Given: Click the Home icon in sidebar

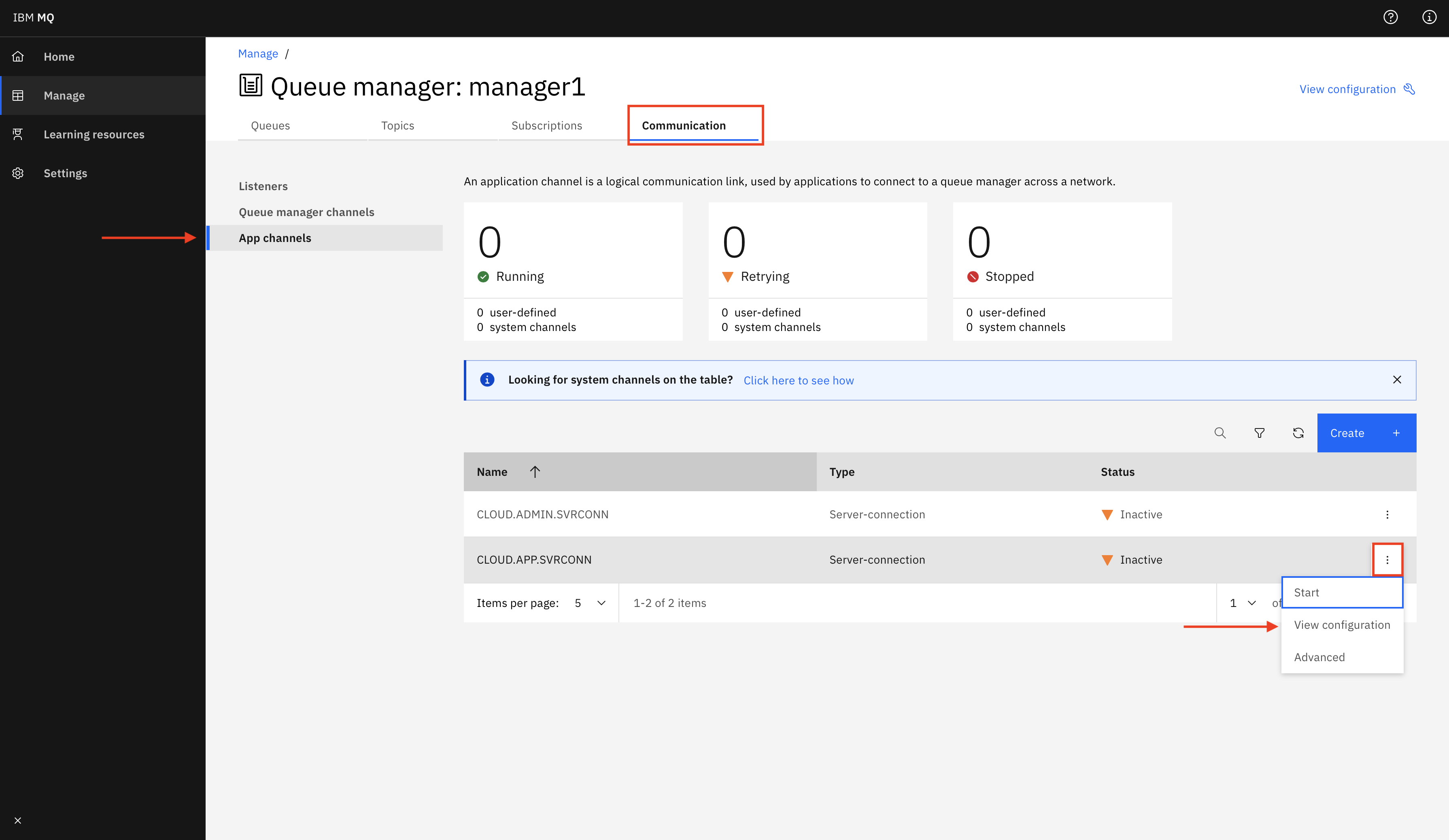Looking at the screenshot, I should (18, 56).
